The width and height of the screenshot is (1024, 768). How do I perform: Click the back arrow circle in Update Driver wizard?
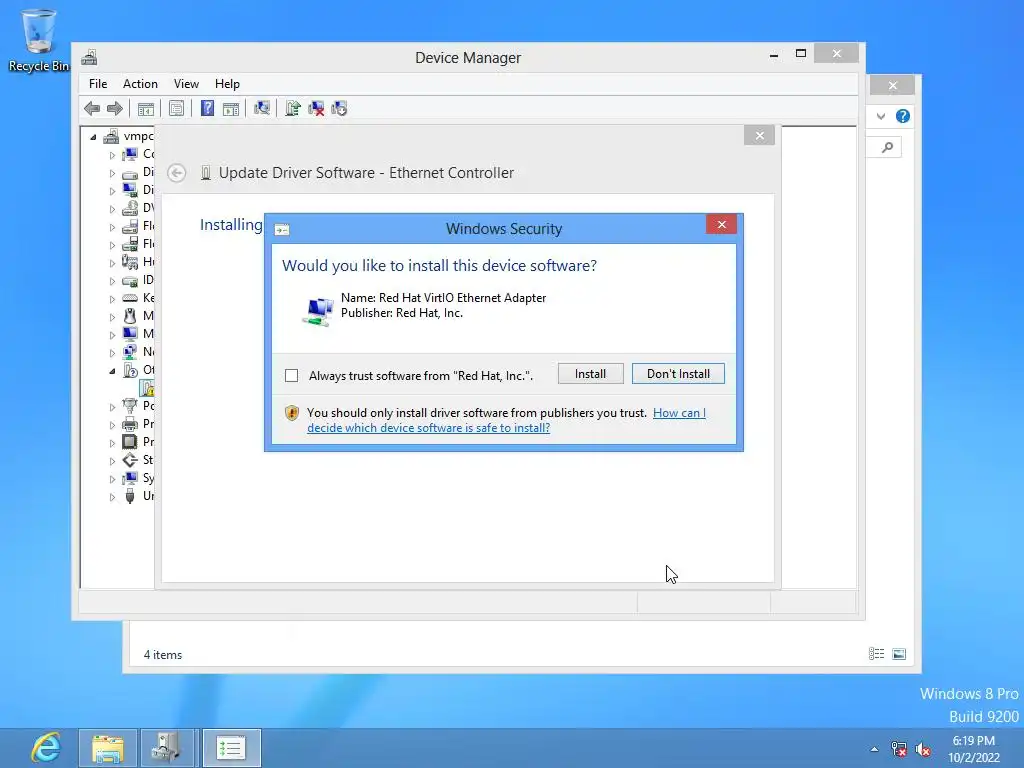coord(176,173)
